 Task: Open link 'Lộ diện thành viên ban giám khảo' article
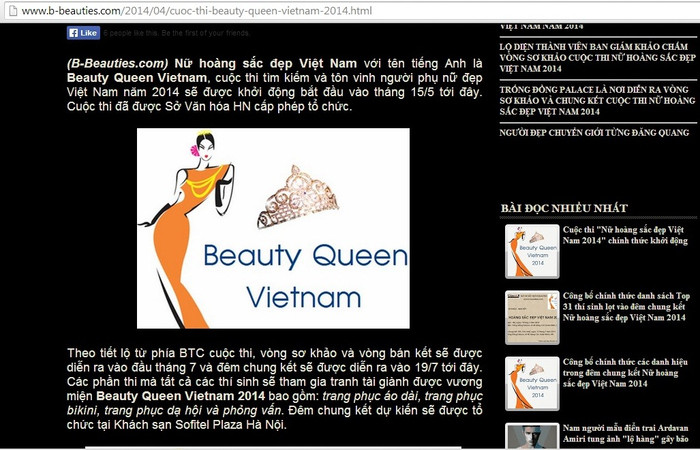(597, 57)
